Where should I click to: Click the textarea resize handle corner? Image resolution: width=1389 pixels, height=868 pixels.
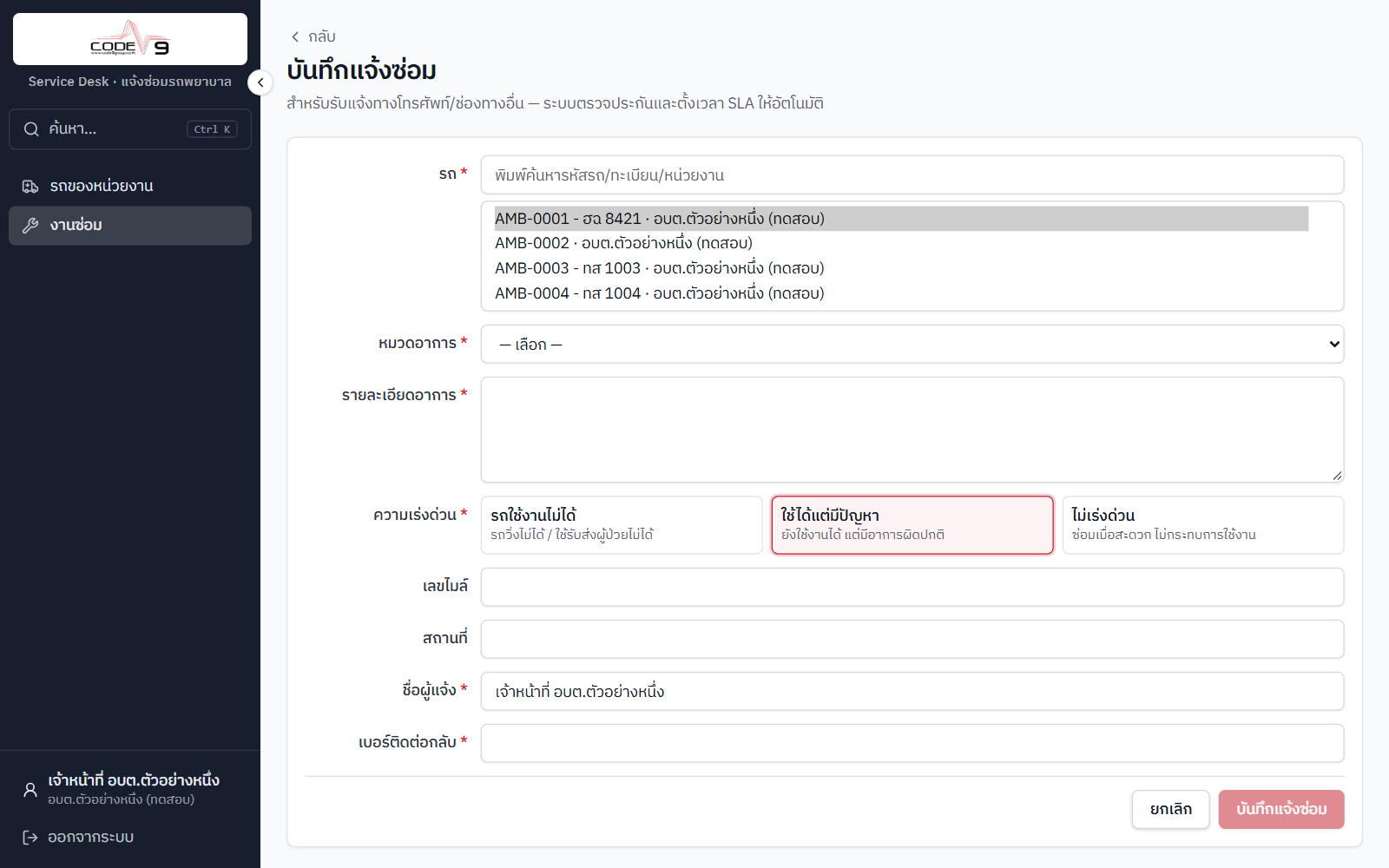click(1337, 476)
